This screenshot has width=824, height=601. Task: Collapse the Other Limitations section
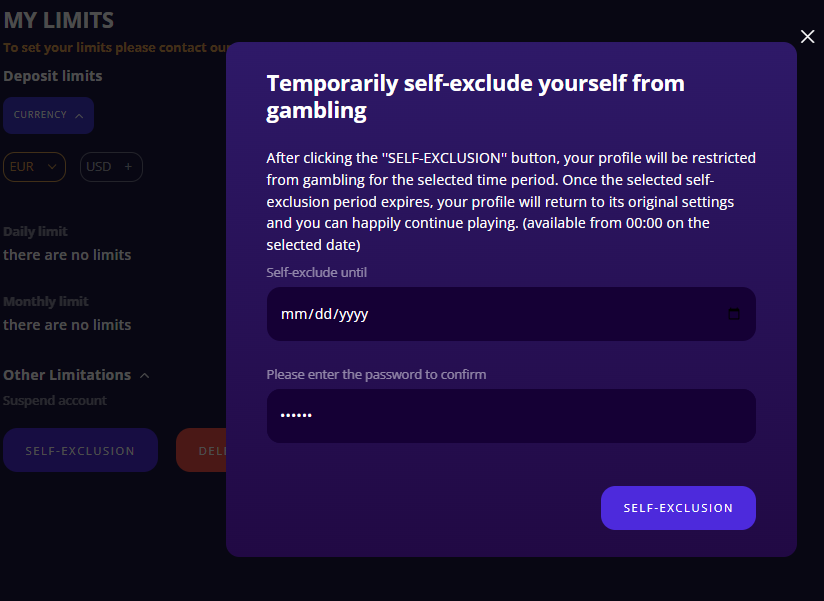click(145, 376)
